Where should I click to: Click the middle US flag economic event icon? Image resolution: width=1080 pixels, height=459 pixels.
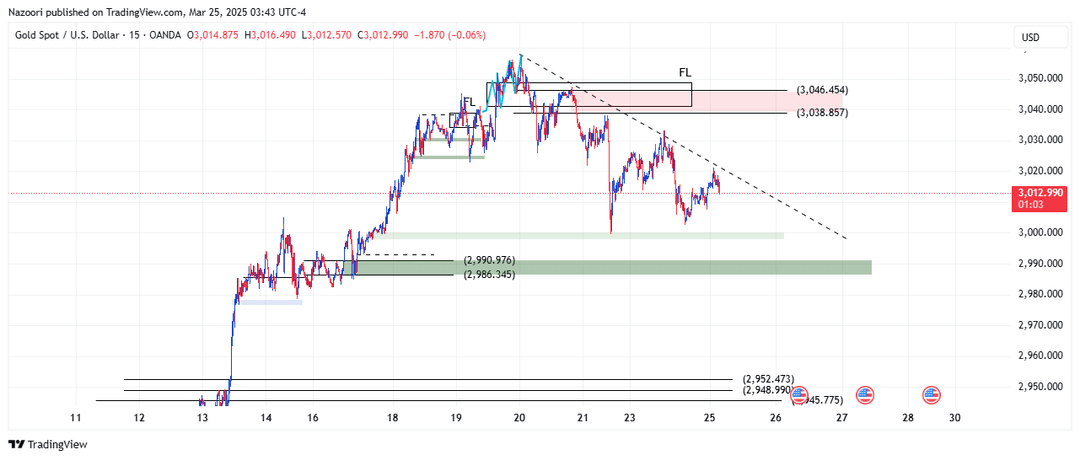[865, 396]
